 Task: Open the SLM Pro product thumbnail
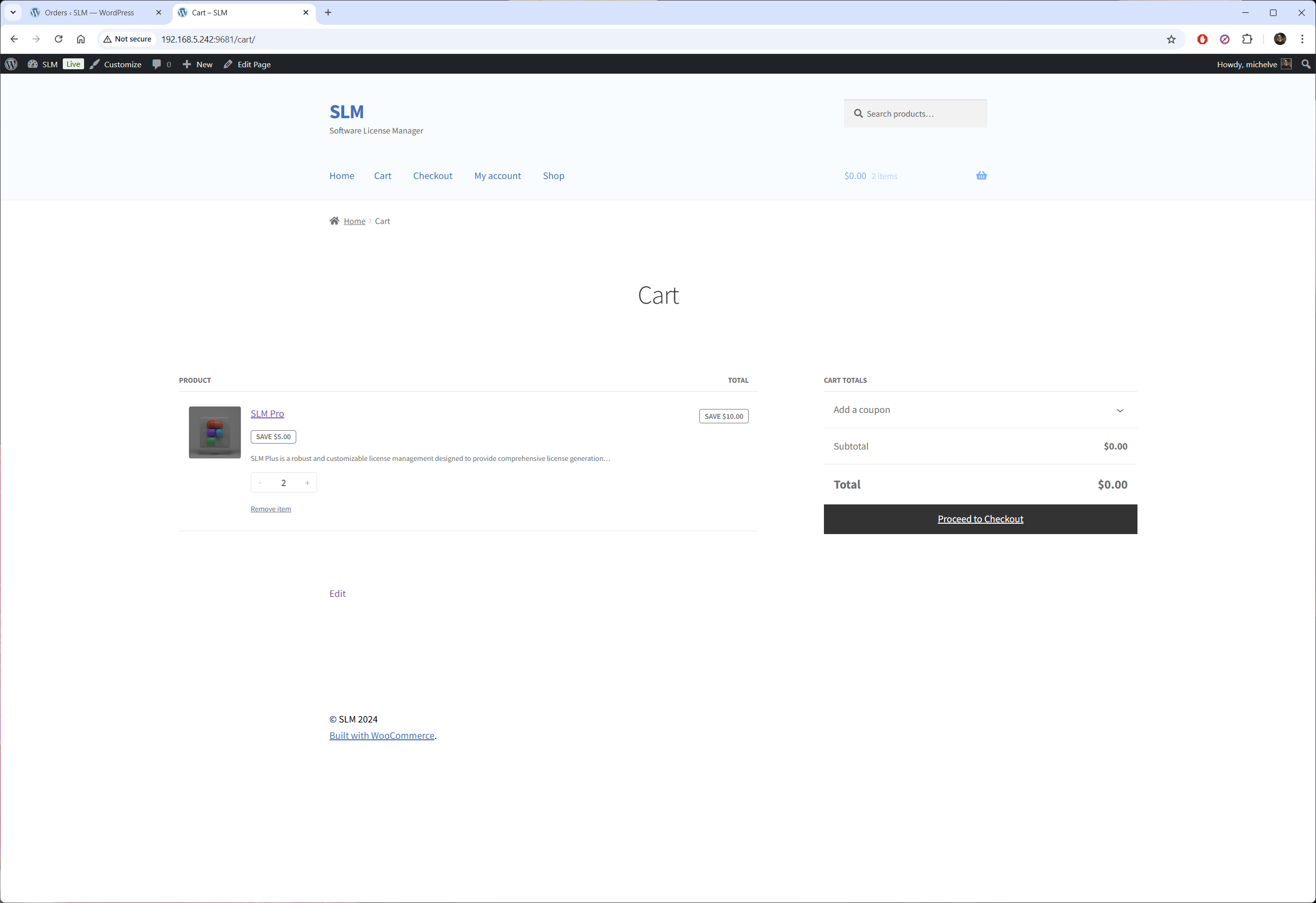point(215,433)
